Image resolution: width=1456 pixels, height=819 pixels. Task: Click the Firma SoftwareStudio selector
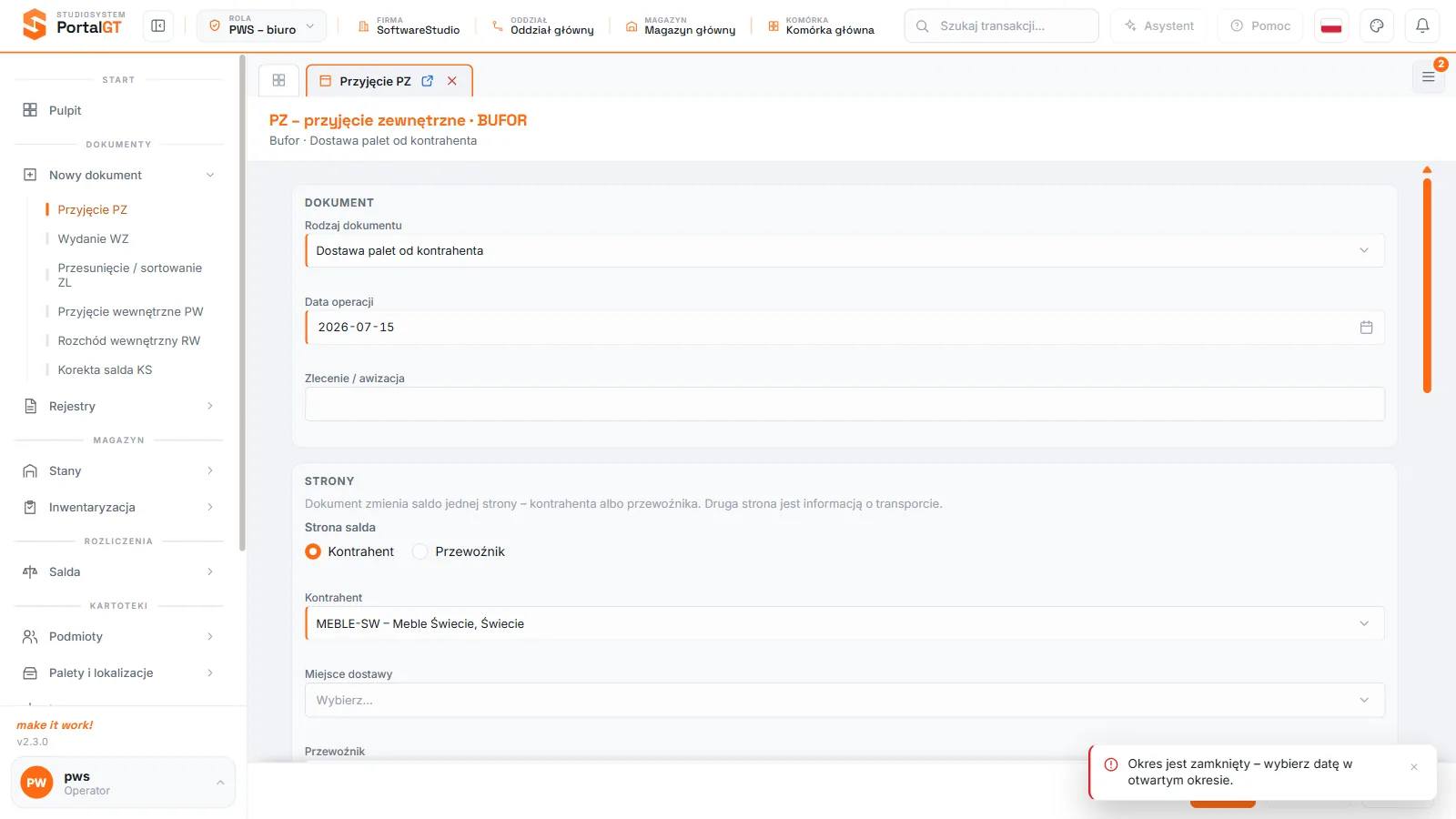point(409,25)
